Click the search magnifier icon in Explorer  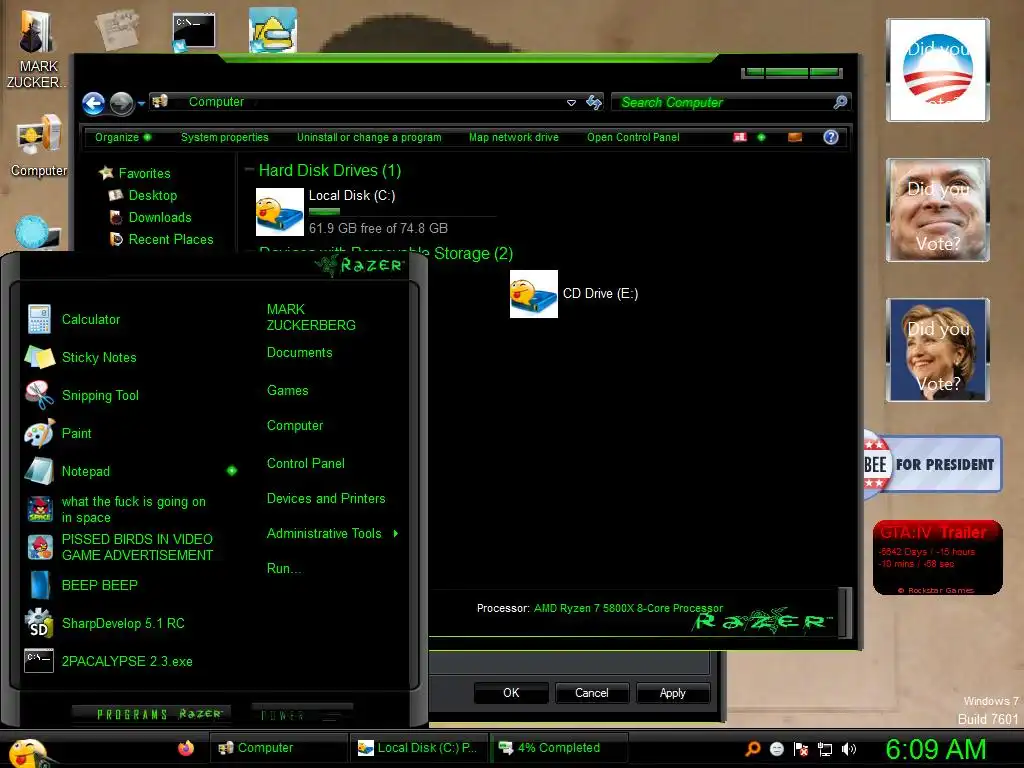point(840,102)
